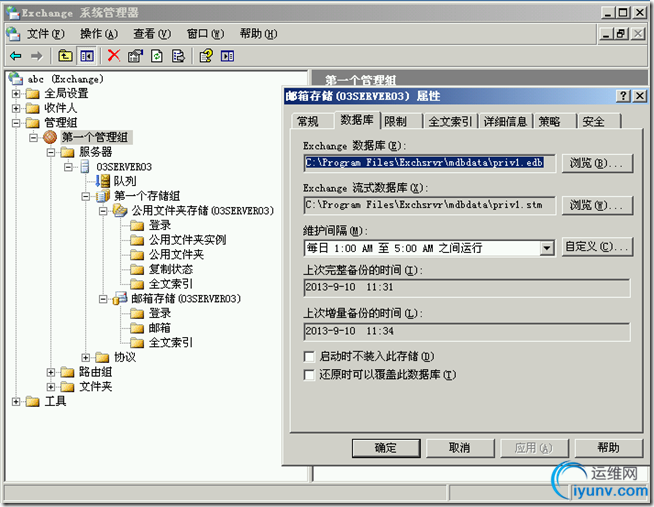Select 文件夹 tree item

tap(96, 387)
